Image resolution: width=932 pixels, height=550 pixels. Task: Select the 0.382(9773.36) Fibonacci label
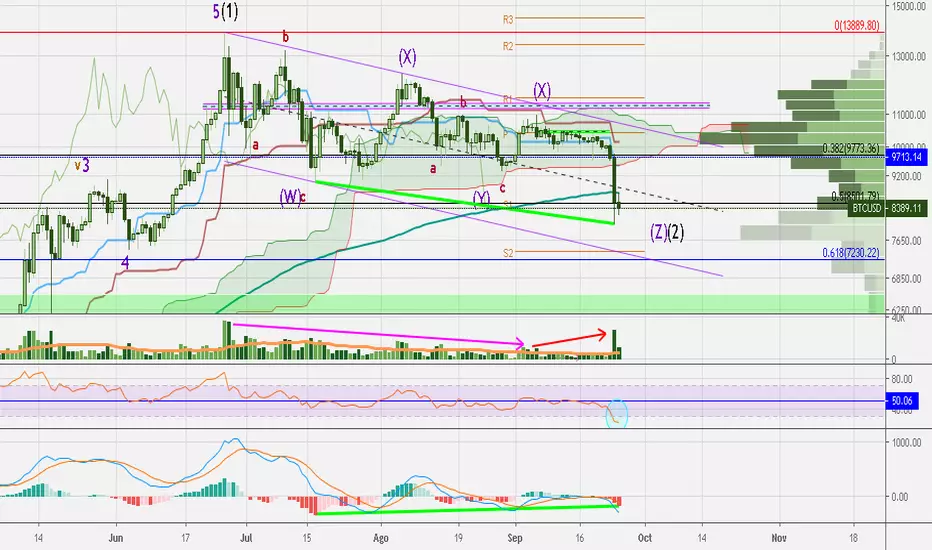[851, 149]
